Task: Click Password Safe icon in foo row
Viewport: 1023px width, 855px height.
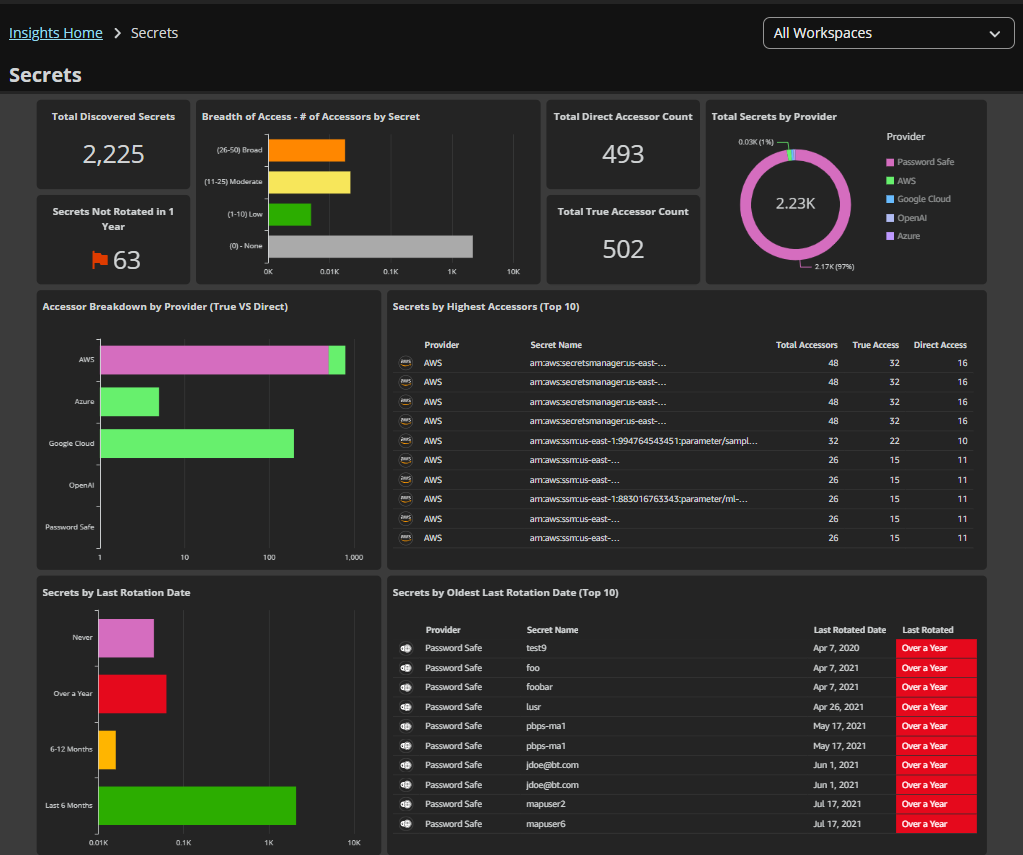Action: (x=406, y=668)
